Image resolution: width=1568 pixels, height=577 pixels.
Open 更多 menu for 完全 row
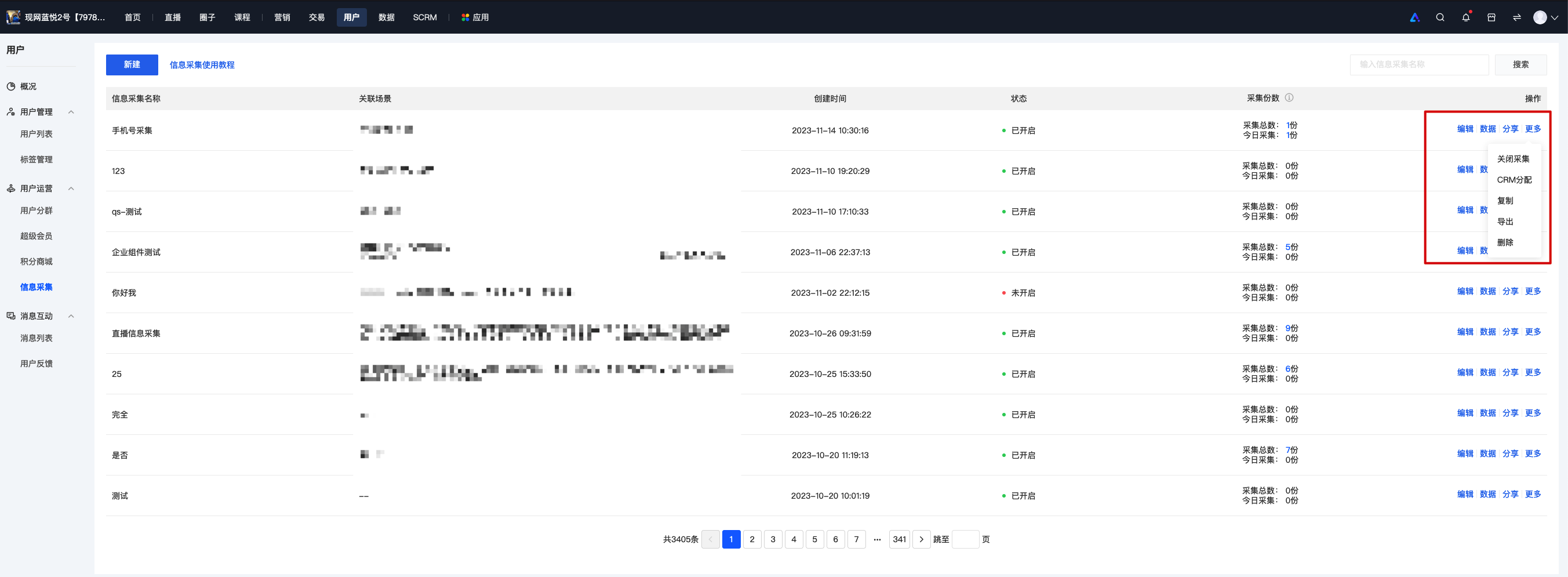click(x=1533, y=413)
